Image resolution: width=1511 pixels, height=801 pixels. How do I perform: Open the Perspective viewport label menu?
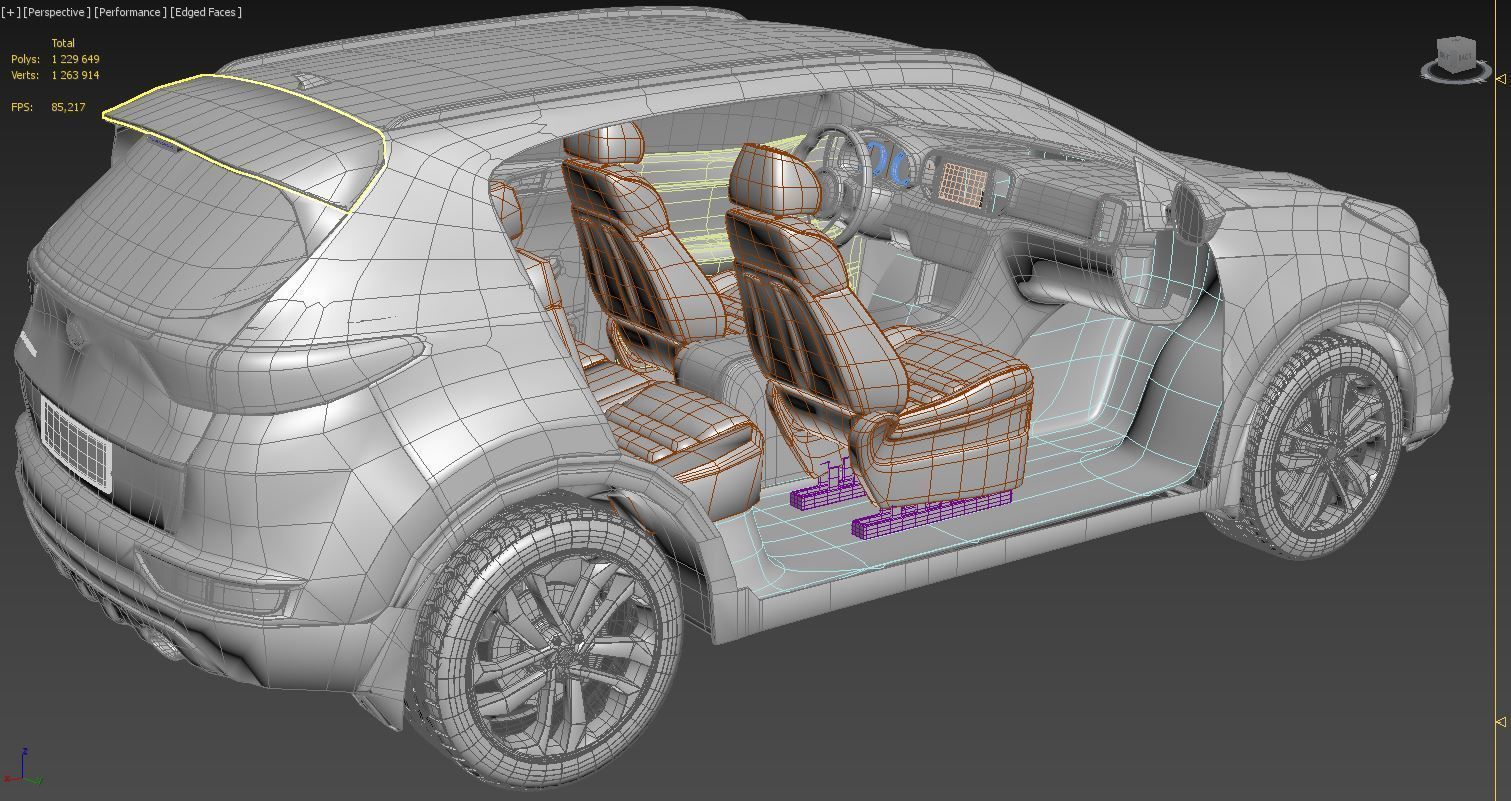(56, 12)
